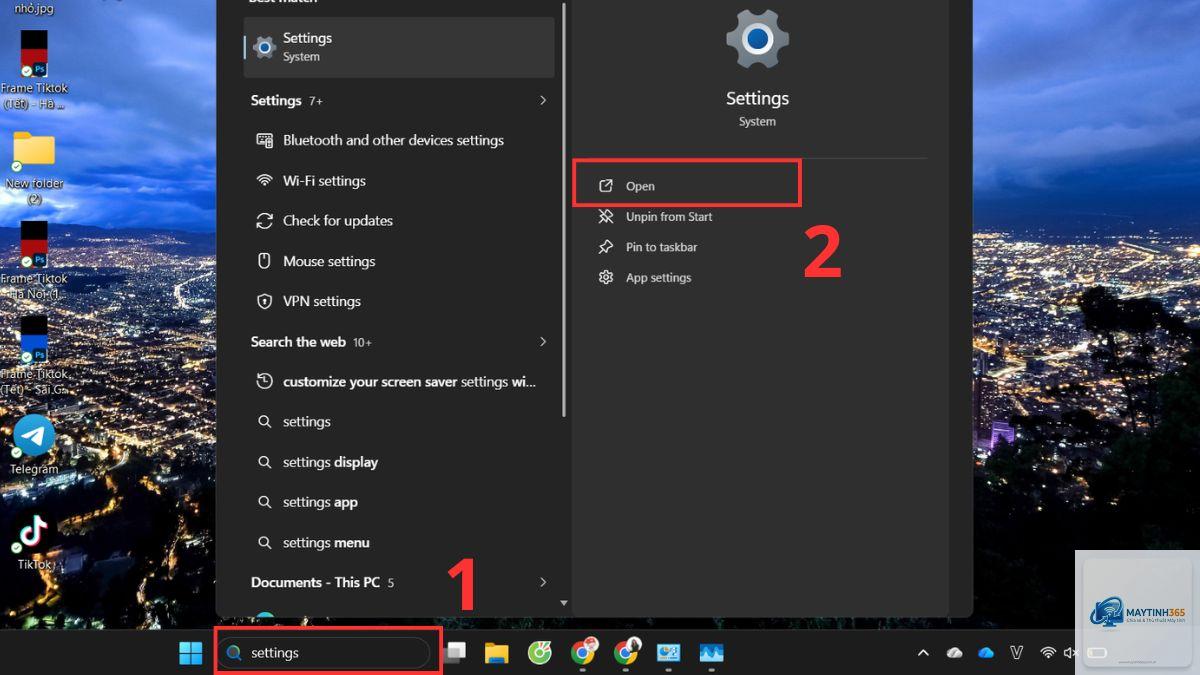Click the search results vertical scrollbar
This screenshot has width=1200, height=675.
pos(564,208)
